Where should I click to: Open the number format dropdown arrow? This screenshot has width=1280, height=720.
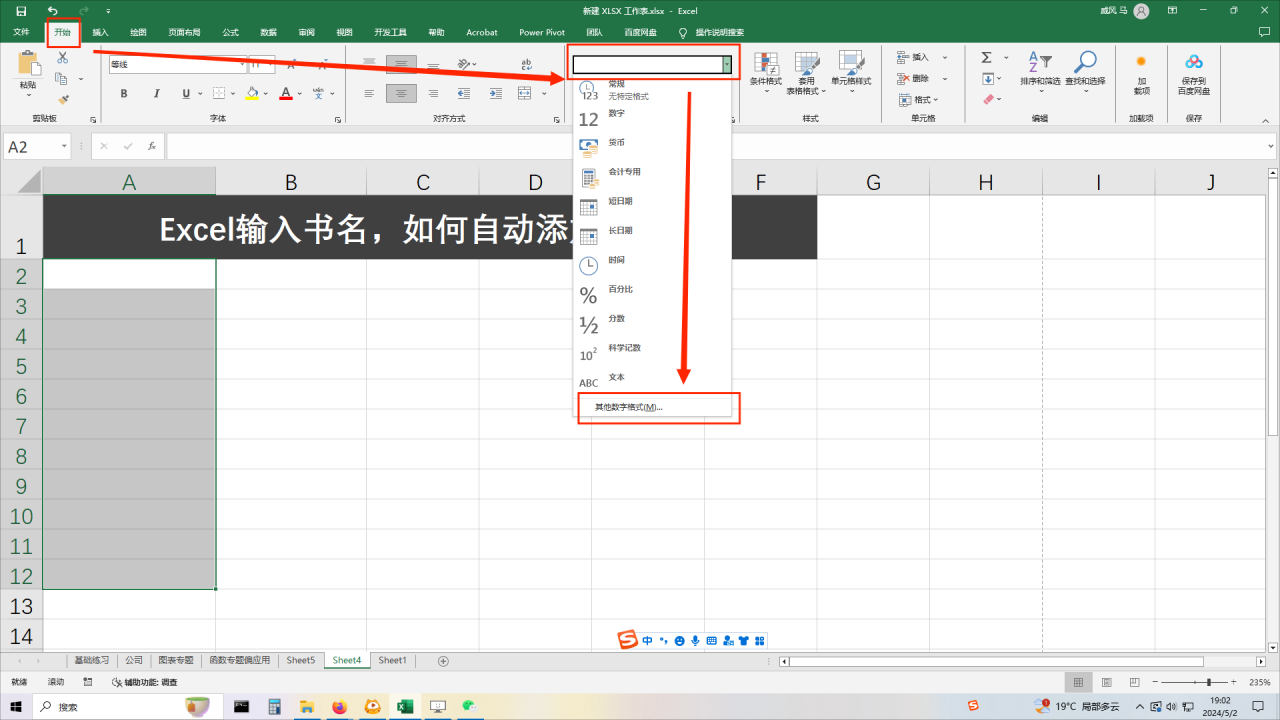click(x=727, y=64)
